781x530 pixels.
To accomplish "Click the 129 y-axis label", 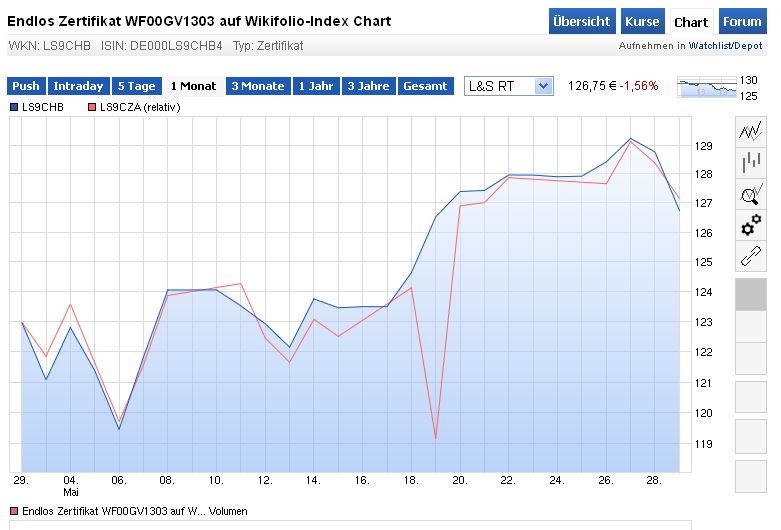I will click(703, 146).
